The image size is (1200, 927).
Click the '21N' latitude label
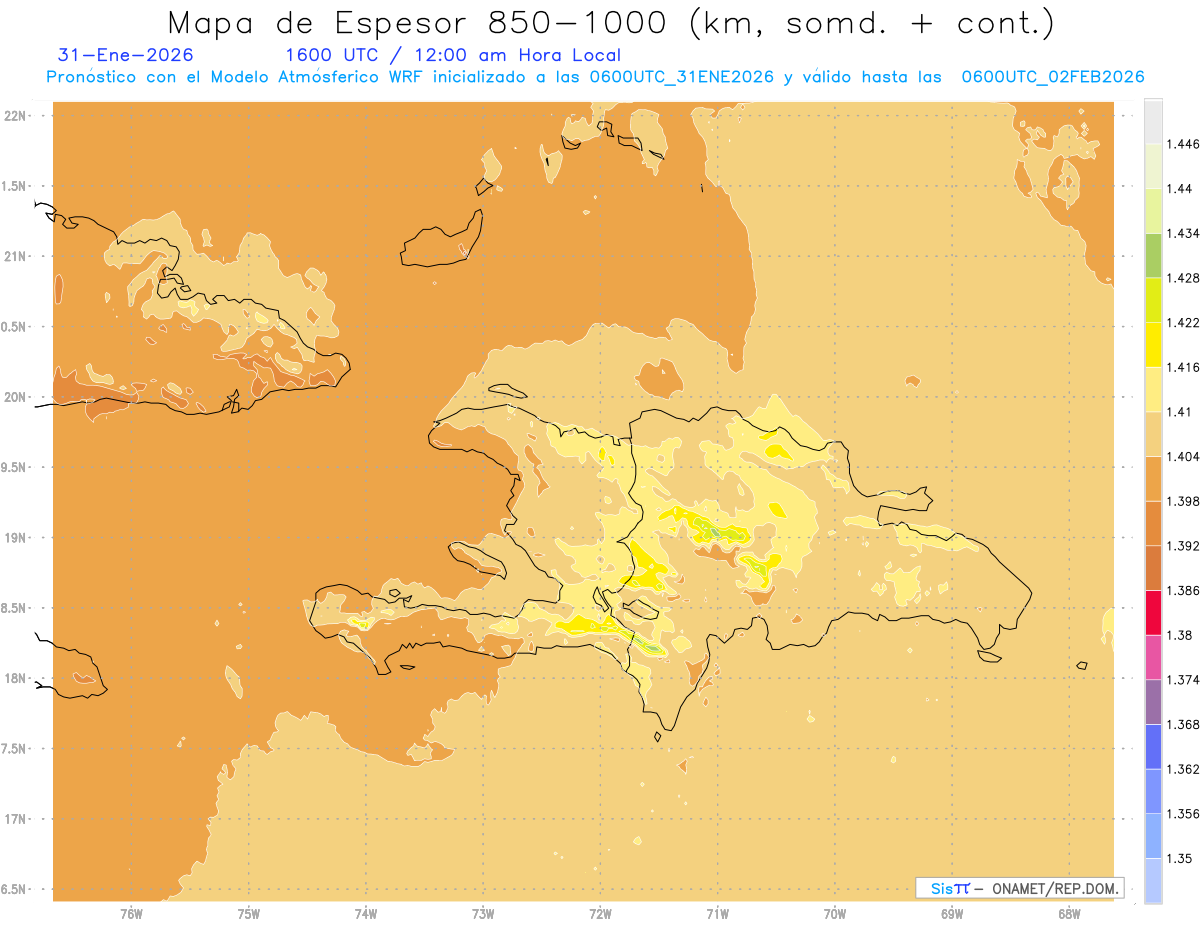point(16,257)
